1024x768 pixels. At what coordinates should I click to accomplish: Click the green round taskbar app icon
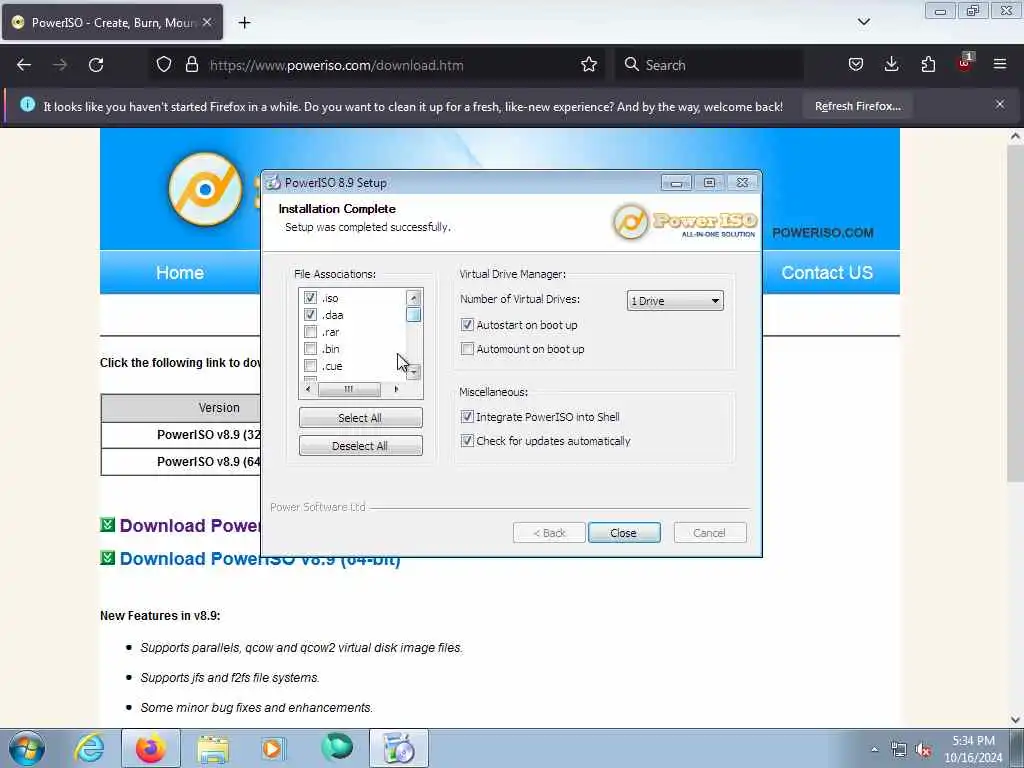coord(337,747)
